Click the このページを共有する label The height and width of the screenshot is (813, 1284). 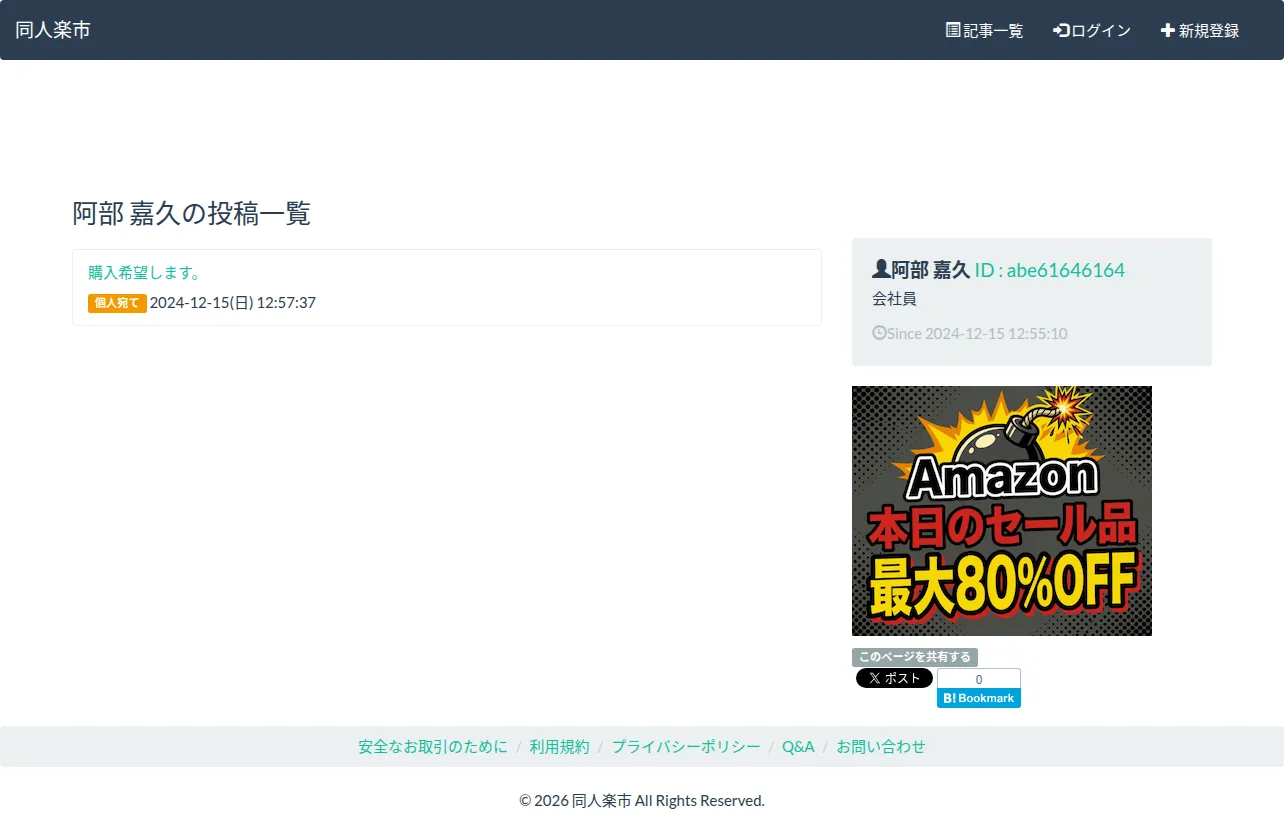pyautogui.click(x=915, y=657)
